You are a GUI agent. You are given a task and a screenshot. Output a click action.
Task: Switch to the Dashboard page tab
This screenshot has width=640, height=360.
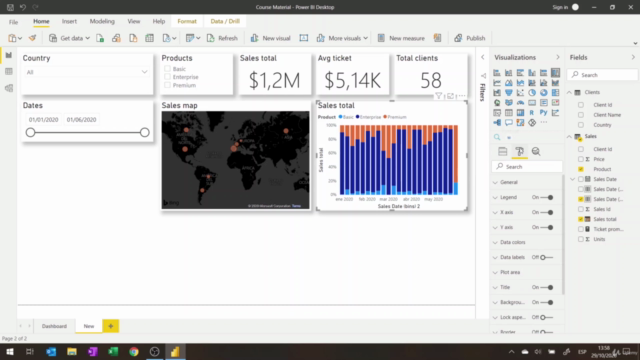54,326
